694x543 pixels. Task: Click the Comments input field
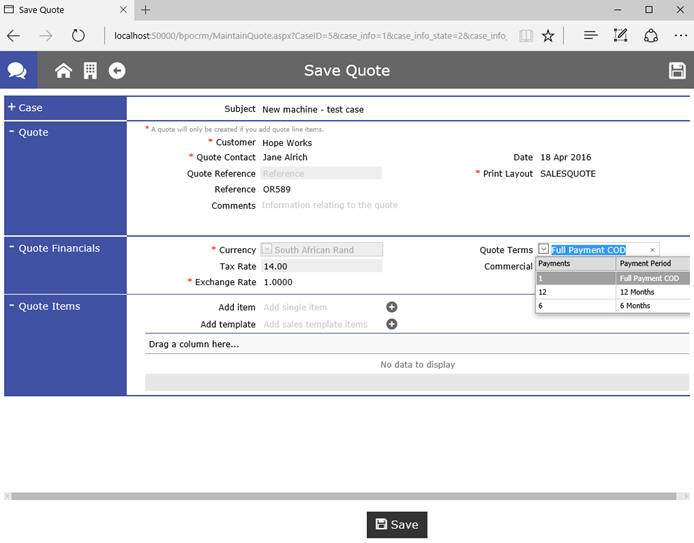(330, 205)
